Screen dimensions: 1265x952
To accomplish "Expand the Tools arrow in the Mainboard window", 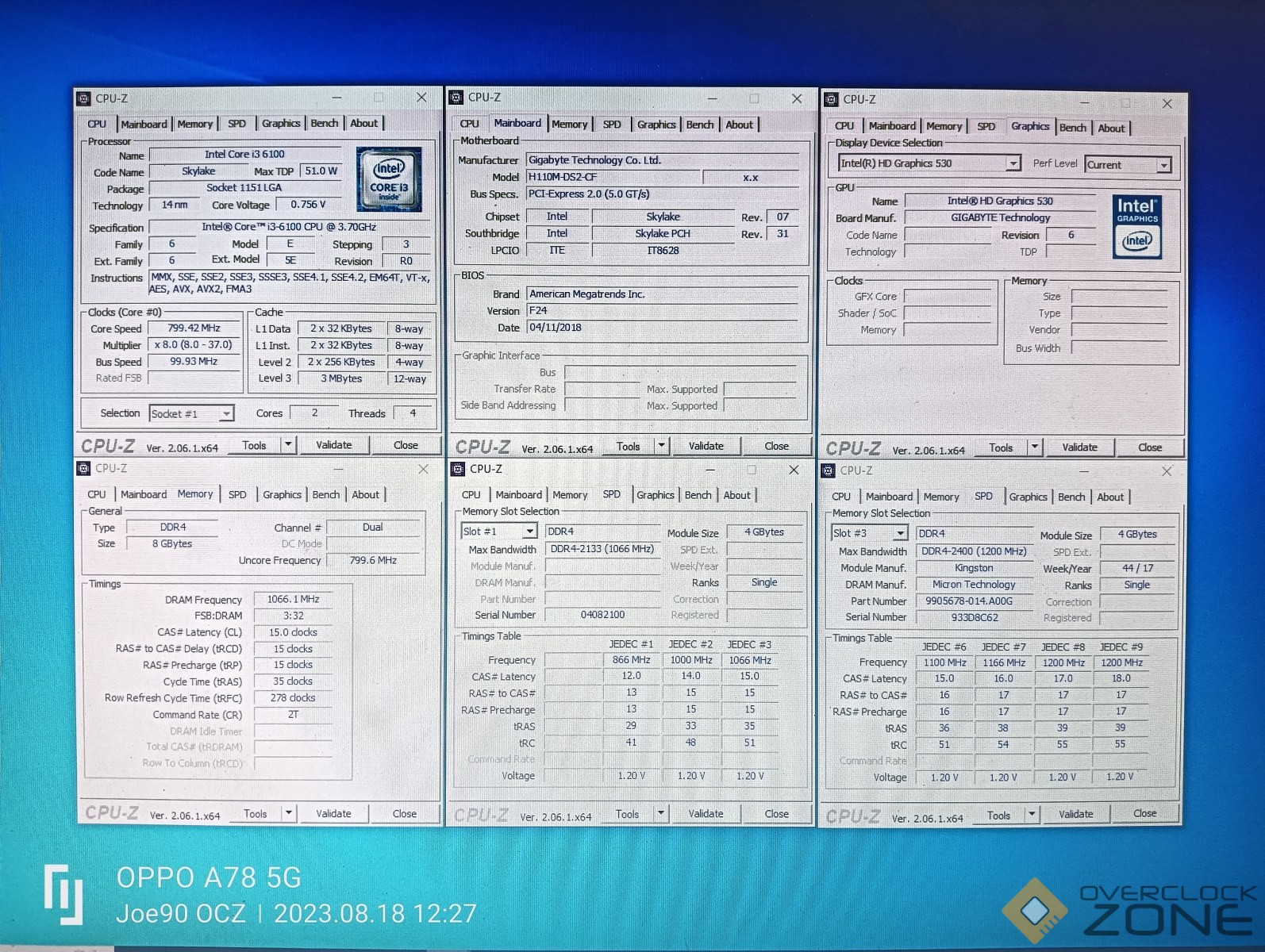I will point(661,446).
